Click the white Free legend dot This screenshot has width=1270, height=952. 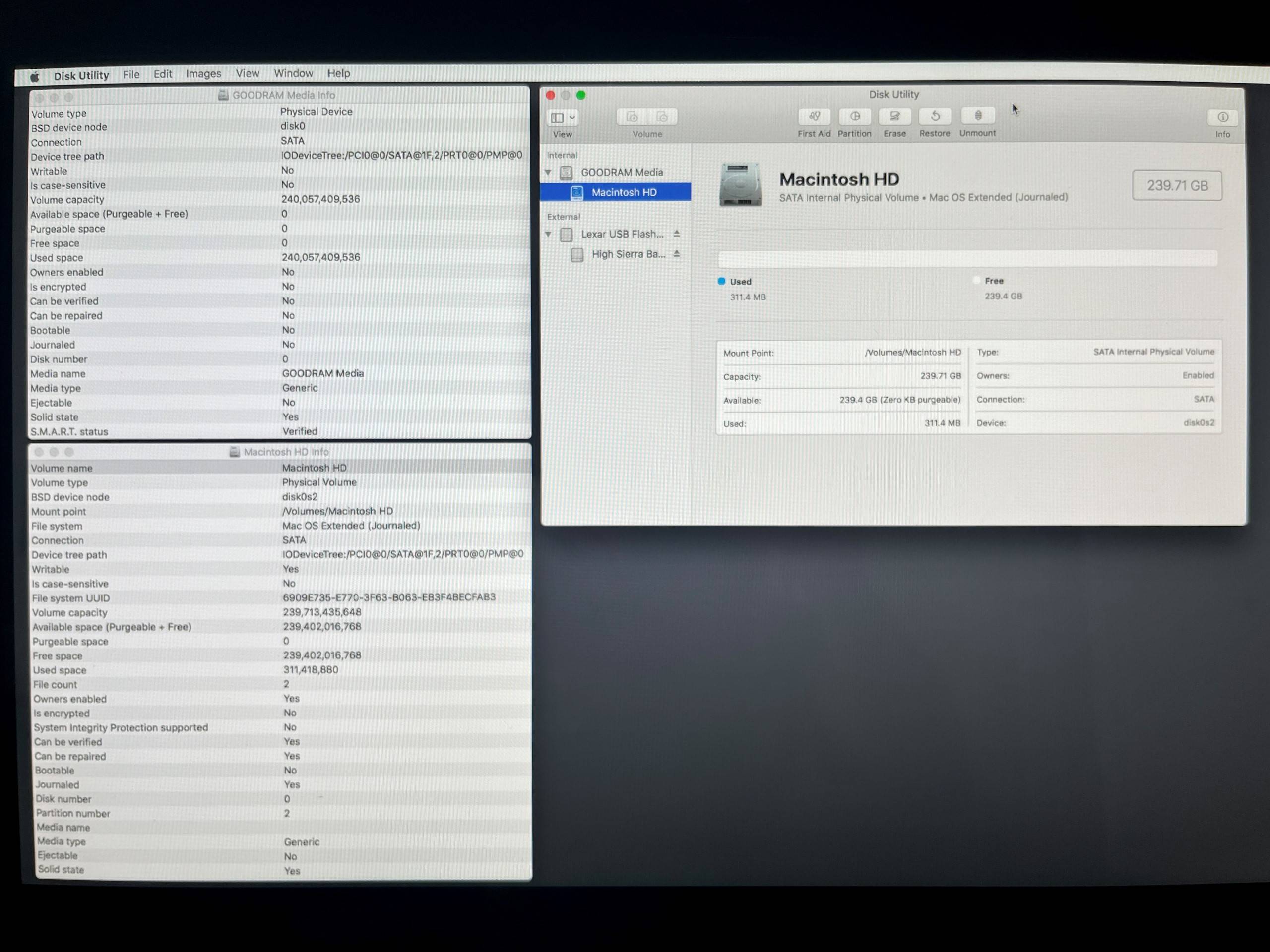977,281
